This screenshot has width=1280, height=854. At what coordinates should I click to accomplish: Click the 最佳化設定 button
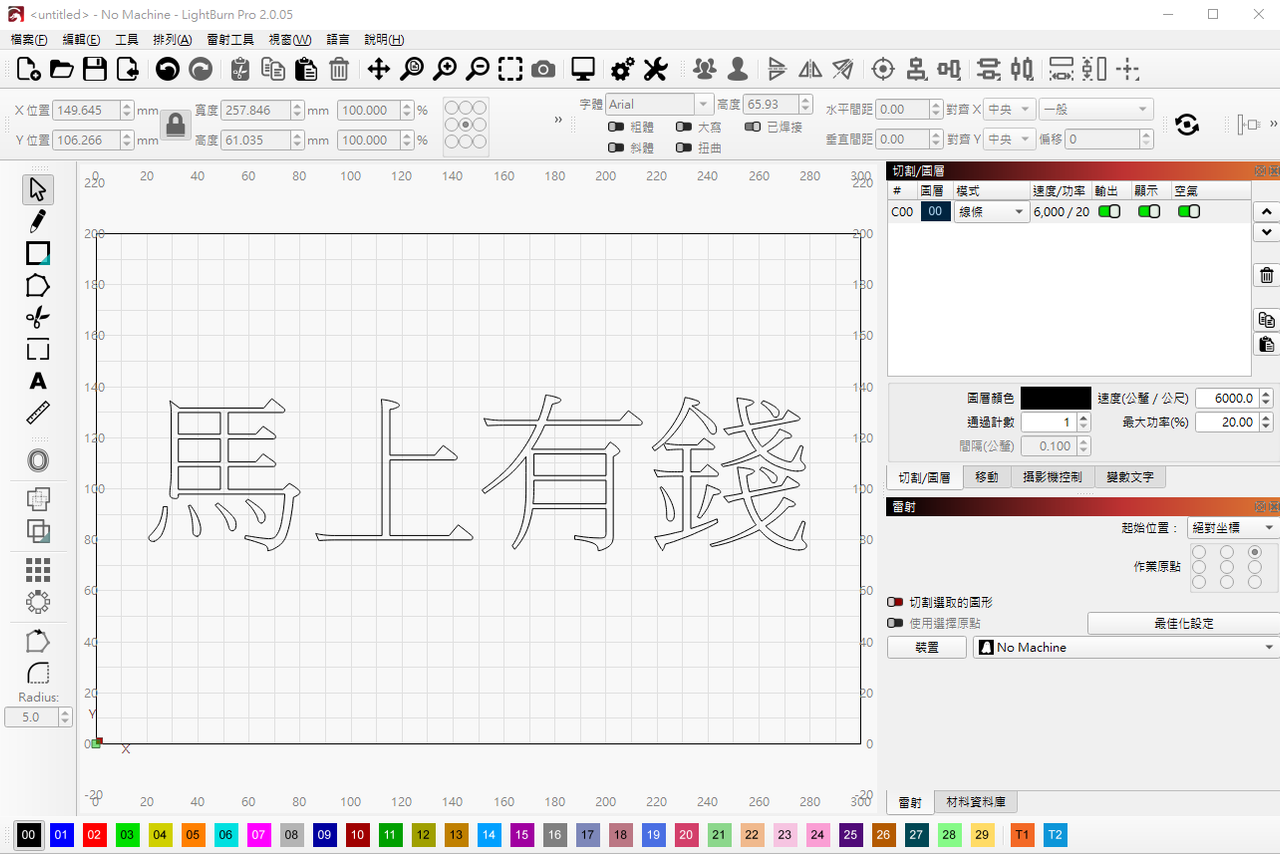pyautogui.click(x=1183, y=623)
